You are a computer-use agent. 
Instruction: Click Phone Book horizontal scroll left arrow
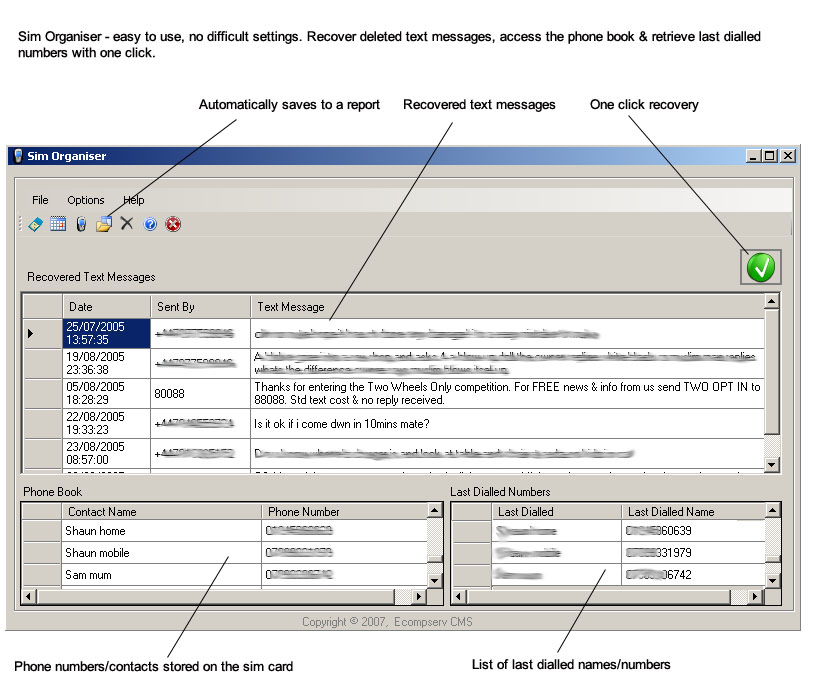(28, 596)
